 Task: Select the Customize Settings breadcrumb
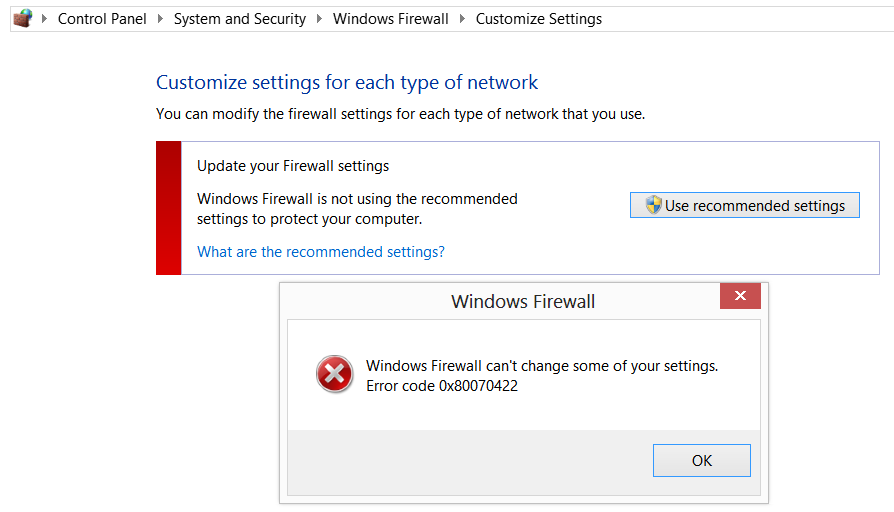538,19
